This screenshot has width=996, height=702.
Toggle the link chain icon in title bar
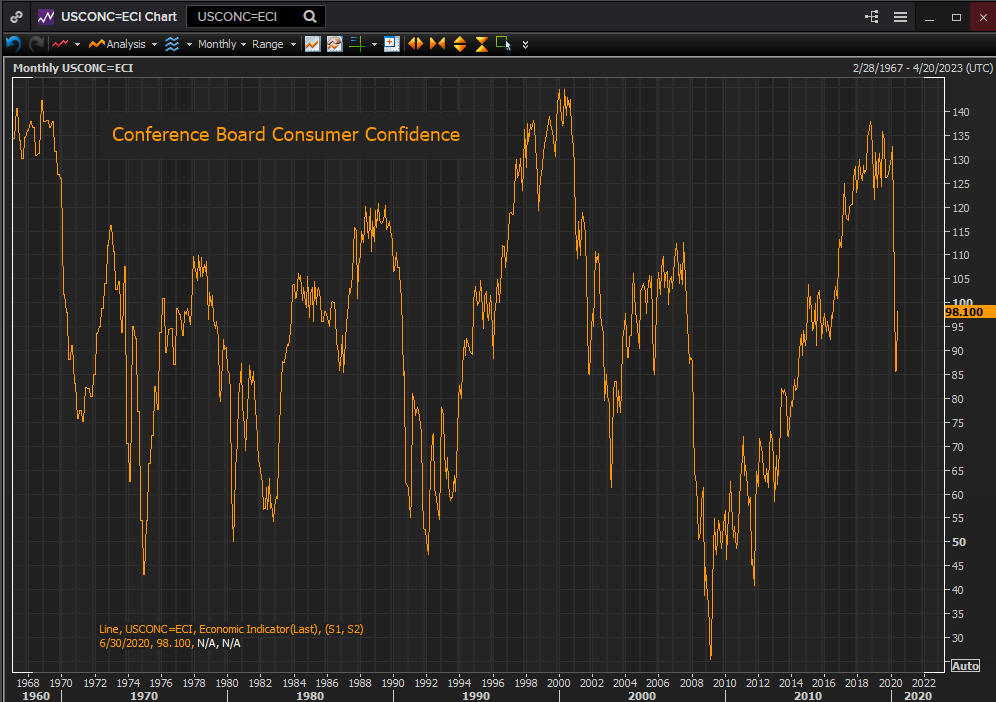pyautogui.click(x=17, y=17)
